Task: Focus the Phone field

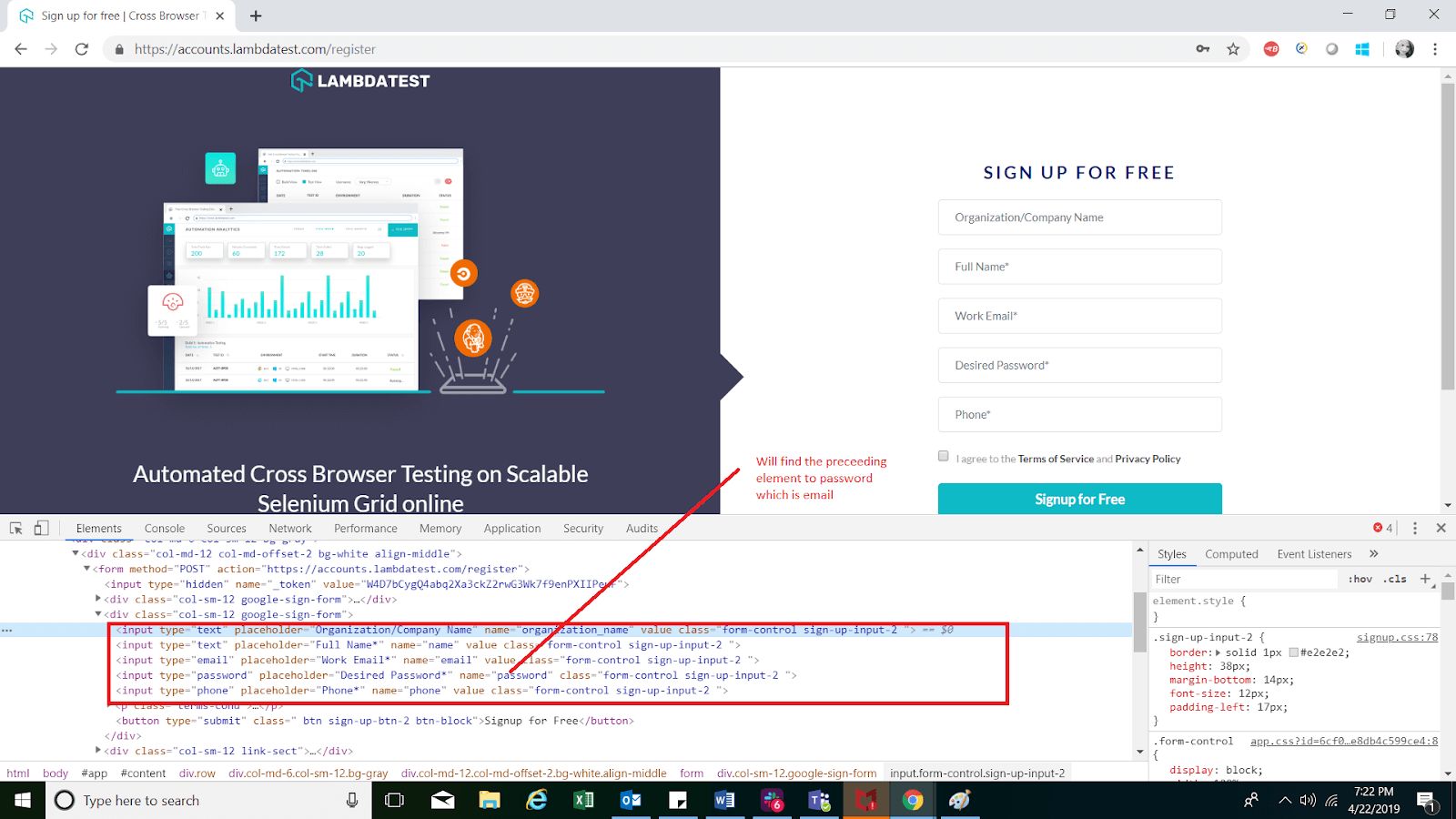Action: pyautogui.click(x=1080, y=414)
